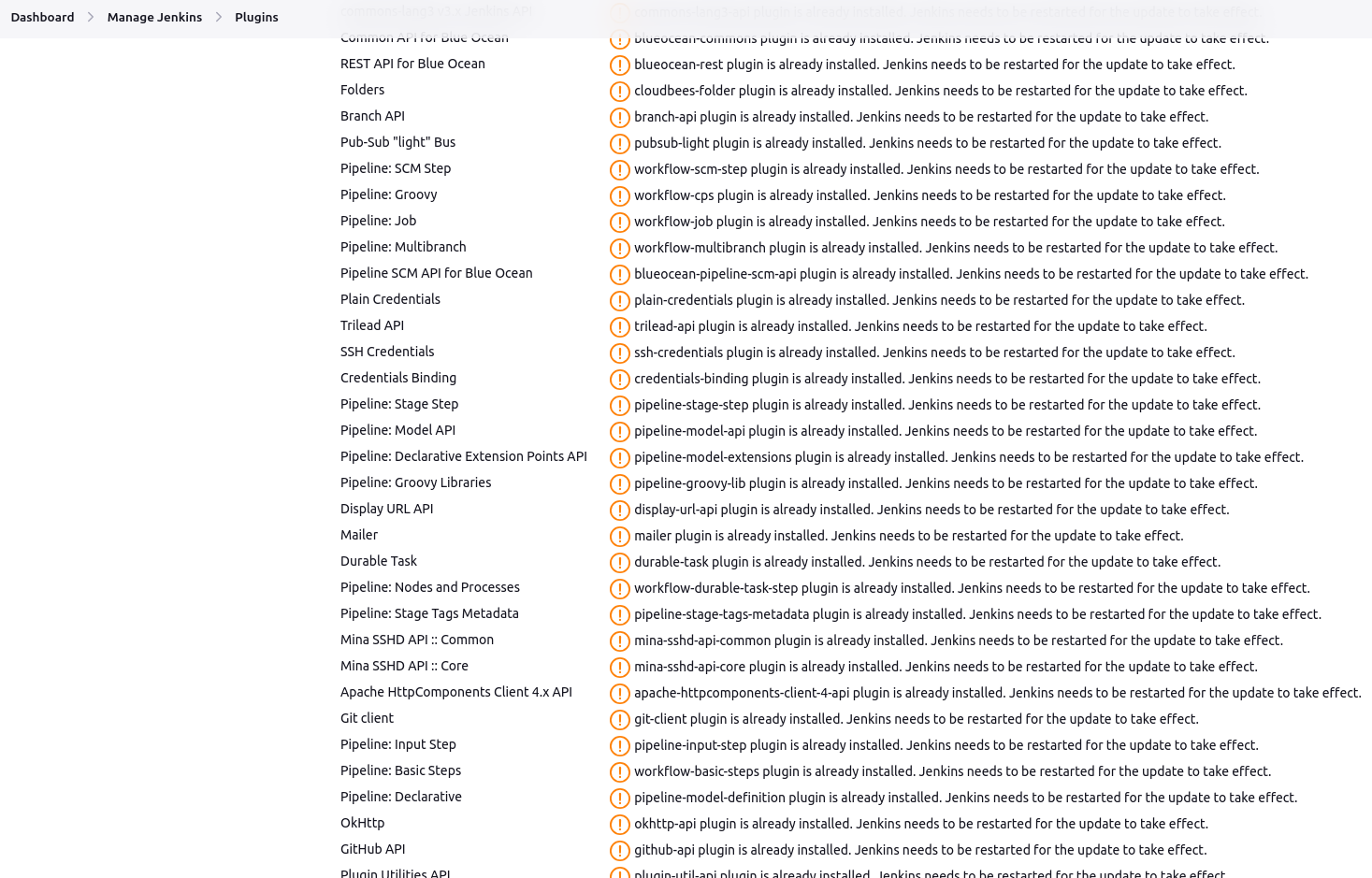This screenshot has height=878, width=1372.
Task: Click warning icon for branch-api plugin
Action: (x=619, y=118)
